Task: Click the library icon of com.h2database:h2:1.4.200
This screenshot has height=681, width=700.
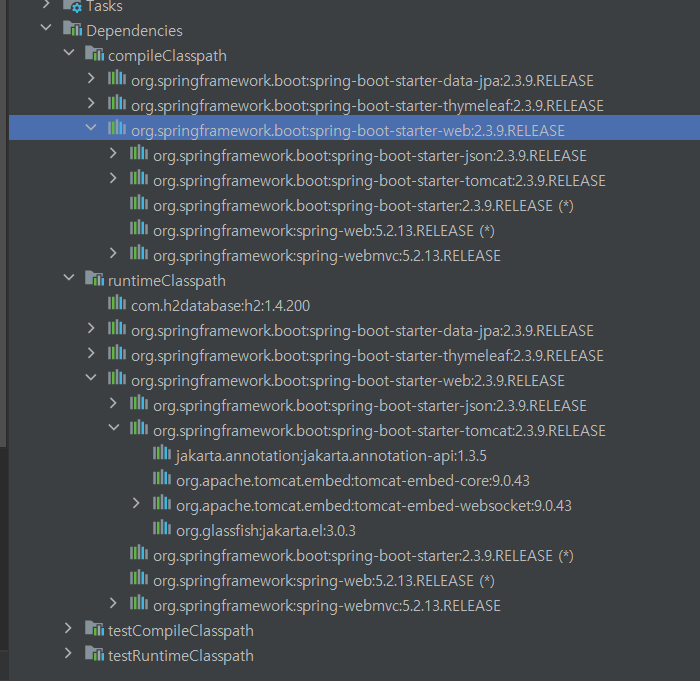Action: (117, 303)
